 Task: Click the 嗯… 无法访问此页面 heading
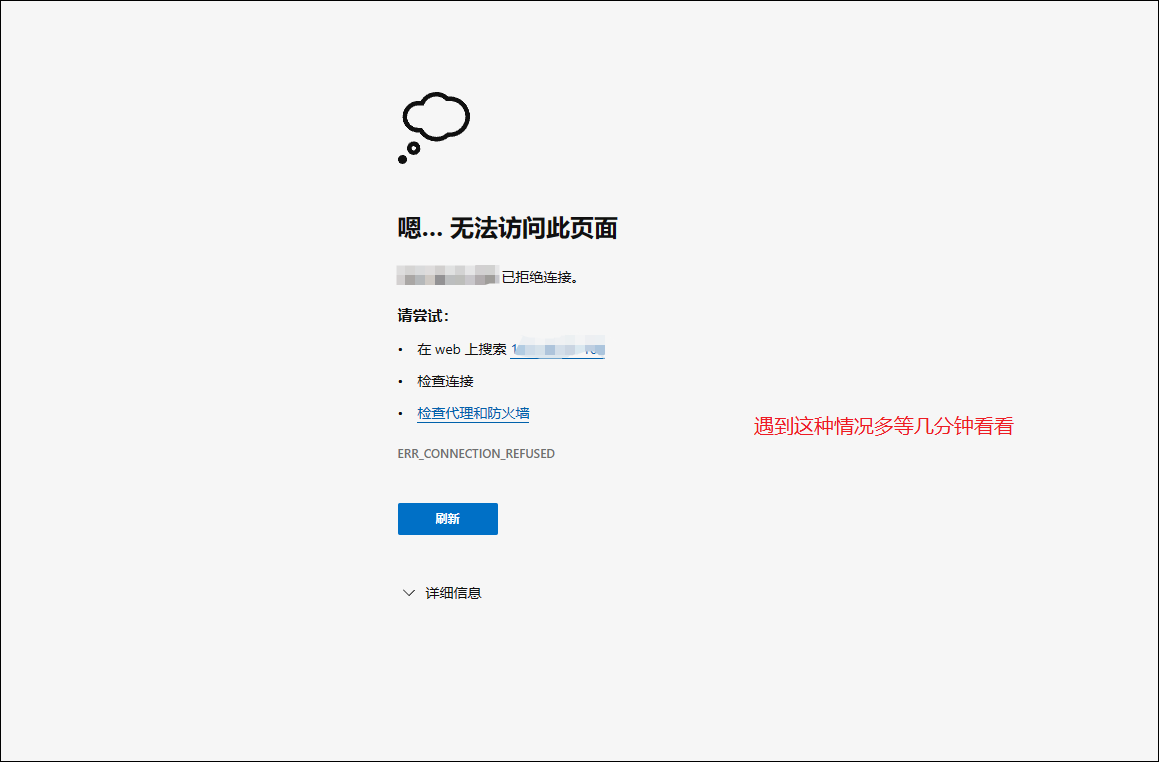click(507, 229)
